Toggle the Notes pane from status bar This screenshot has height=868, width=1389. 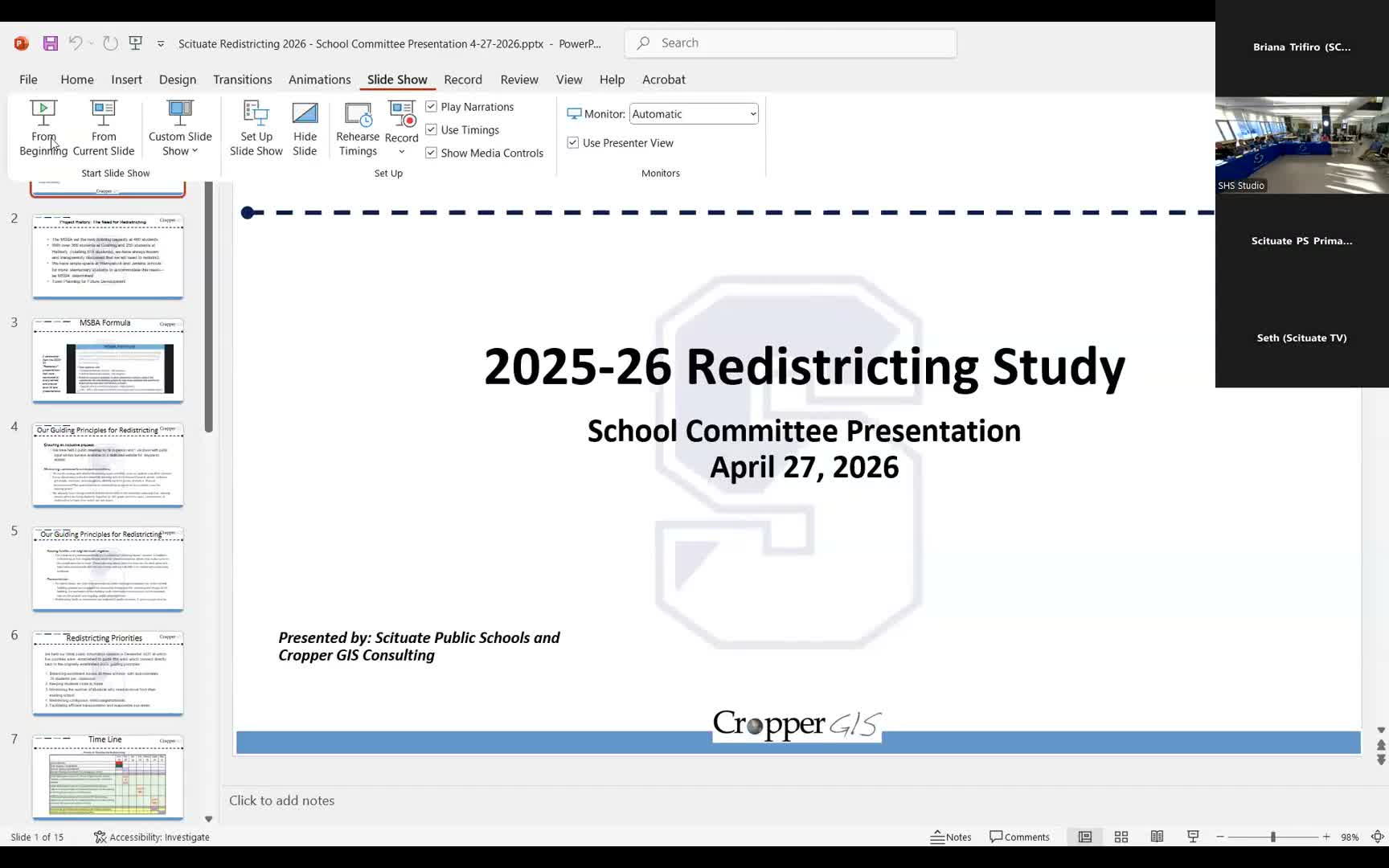951,837
